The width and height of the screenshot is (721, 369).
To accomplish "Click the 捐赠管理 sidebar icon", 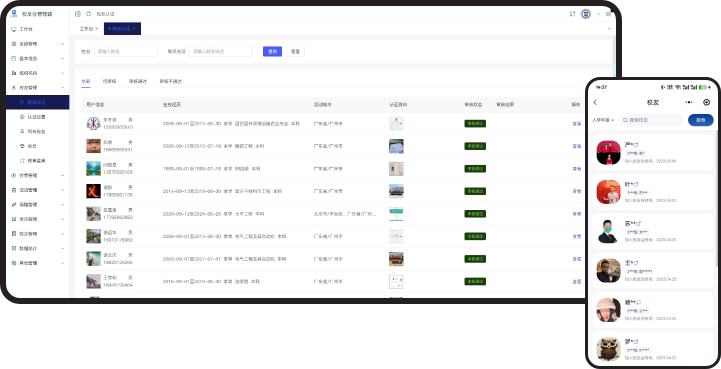I will tap(14, 205).
